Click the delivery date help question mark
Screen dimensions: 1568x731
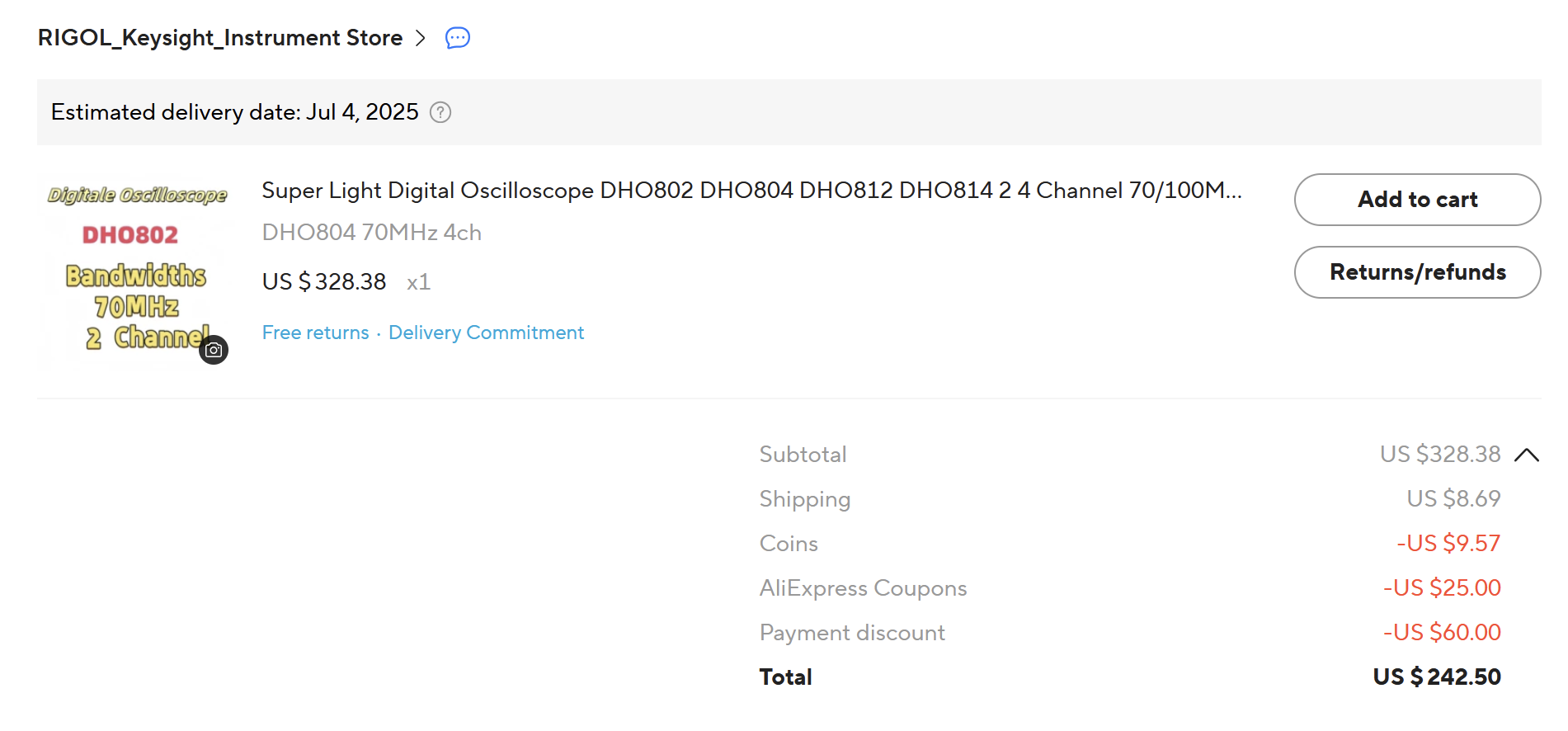point(440,112)
